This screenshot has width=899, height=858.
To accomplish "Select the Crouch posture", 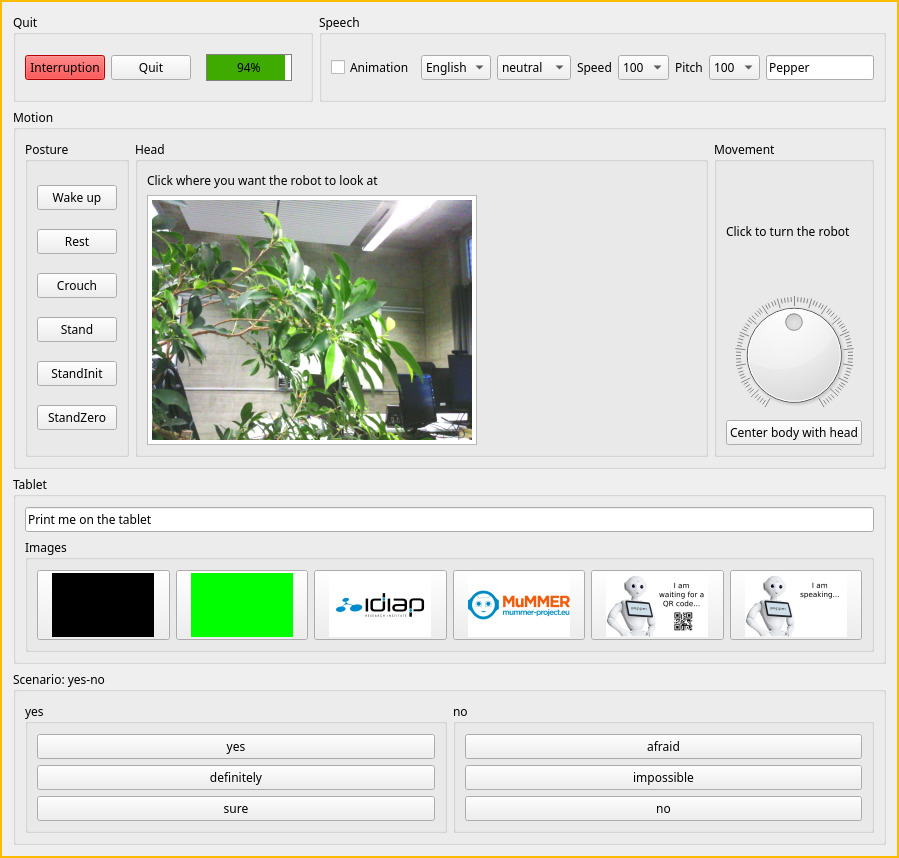I will 76,285.
